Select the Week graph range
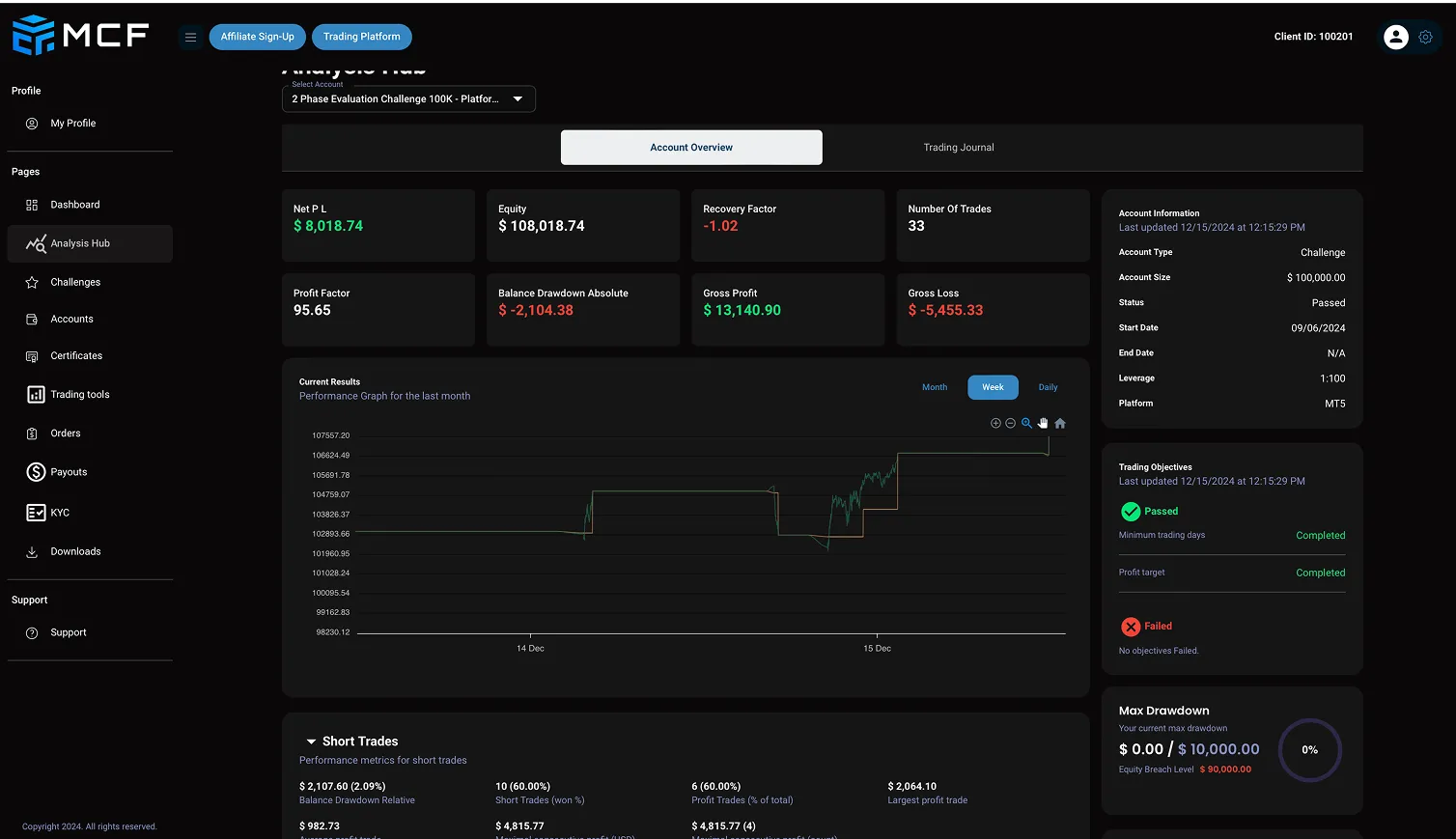1456x839 pixels. click(993, 387)
